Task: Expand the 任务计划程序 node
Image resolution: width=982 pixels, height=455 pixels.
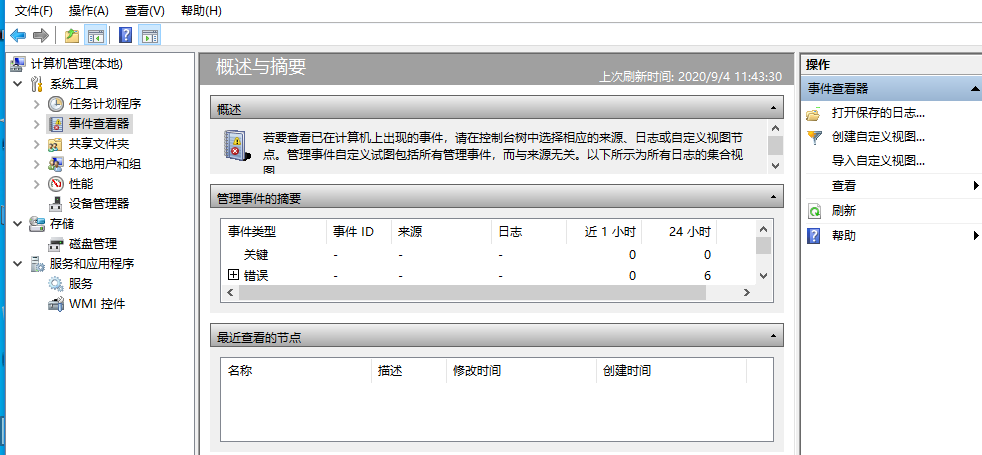Action: point(37,104)
